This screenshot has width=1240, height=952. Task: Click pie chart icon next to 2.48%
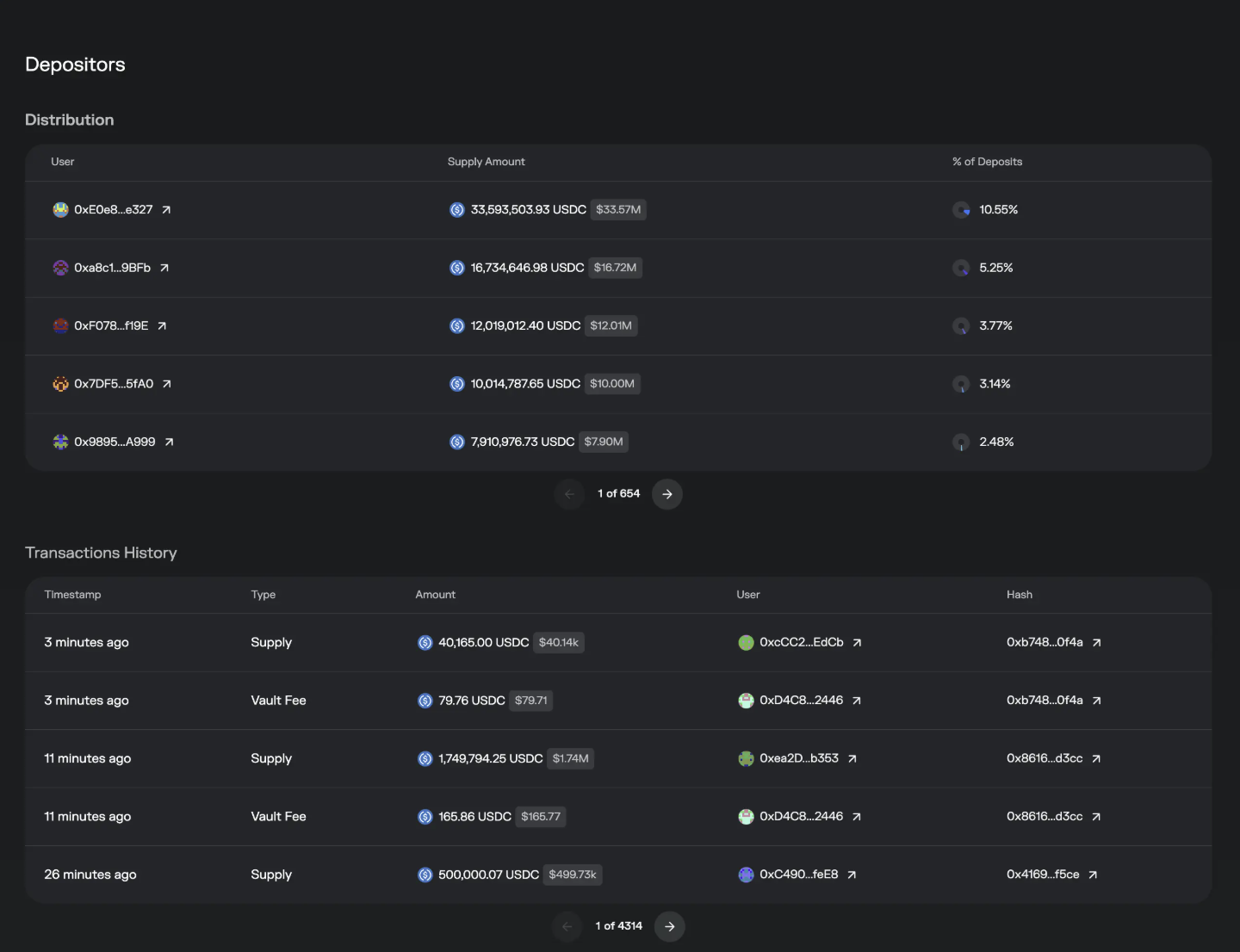click(x=961, y=442)
